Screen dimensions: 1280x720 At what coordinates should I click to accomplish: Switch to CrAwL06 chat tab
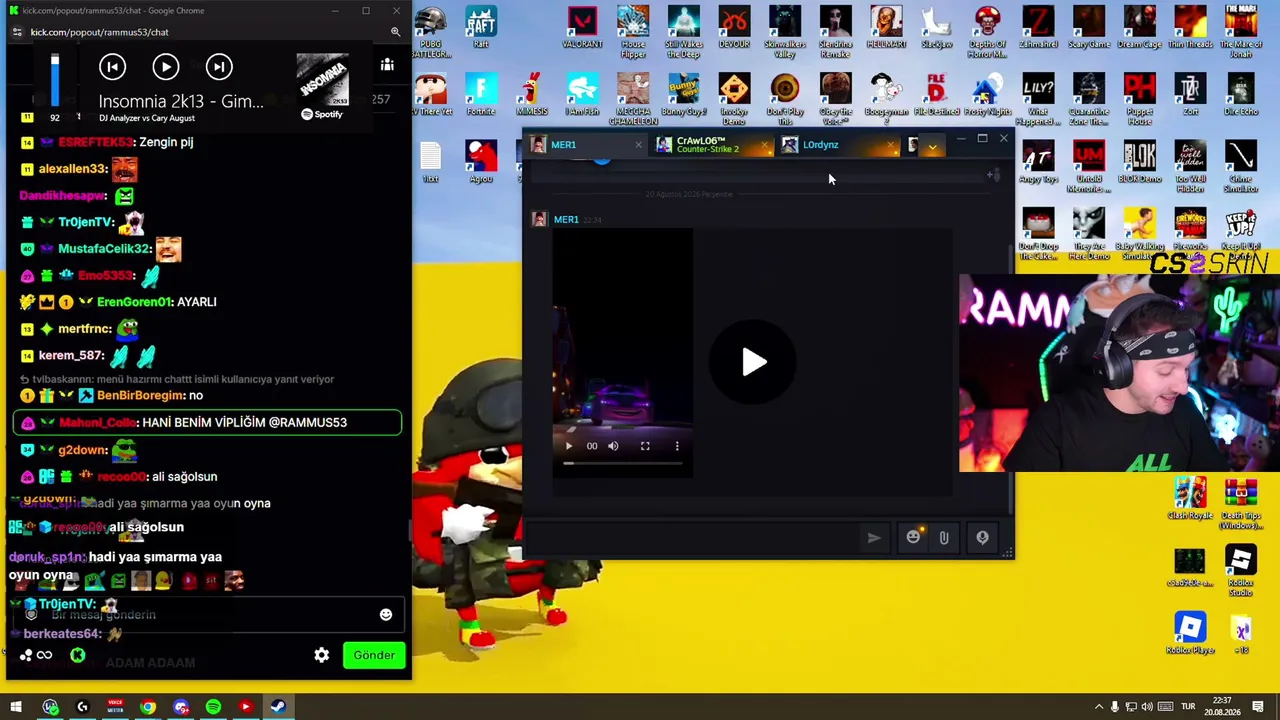click(x=710, y=145)
